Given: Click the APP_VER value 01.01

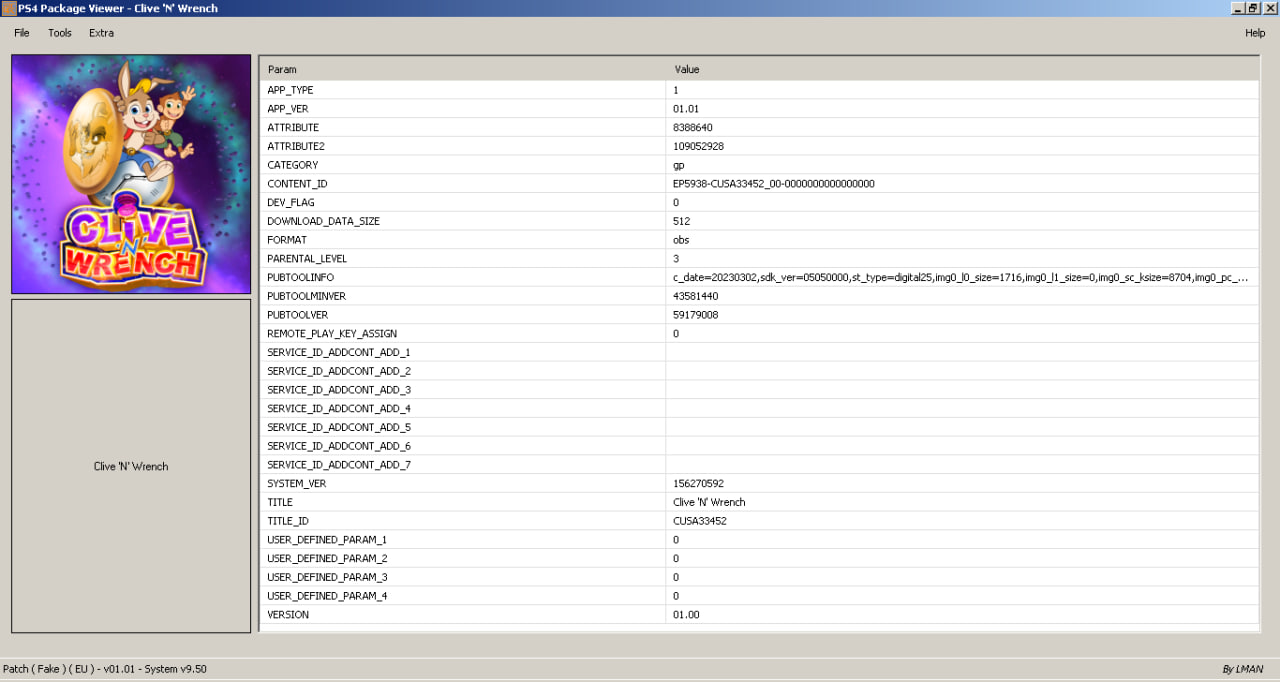Looking at the screenshot, I should coord(686,109).
